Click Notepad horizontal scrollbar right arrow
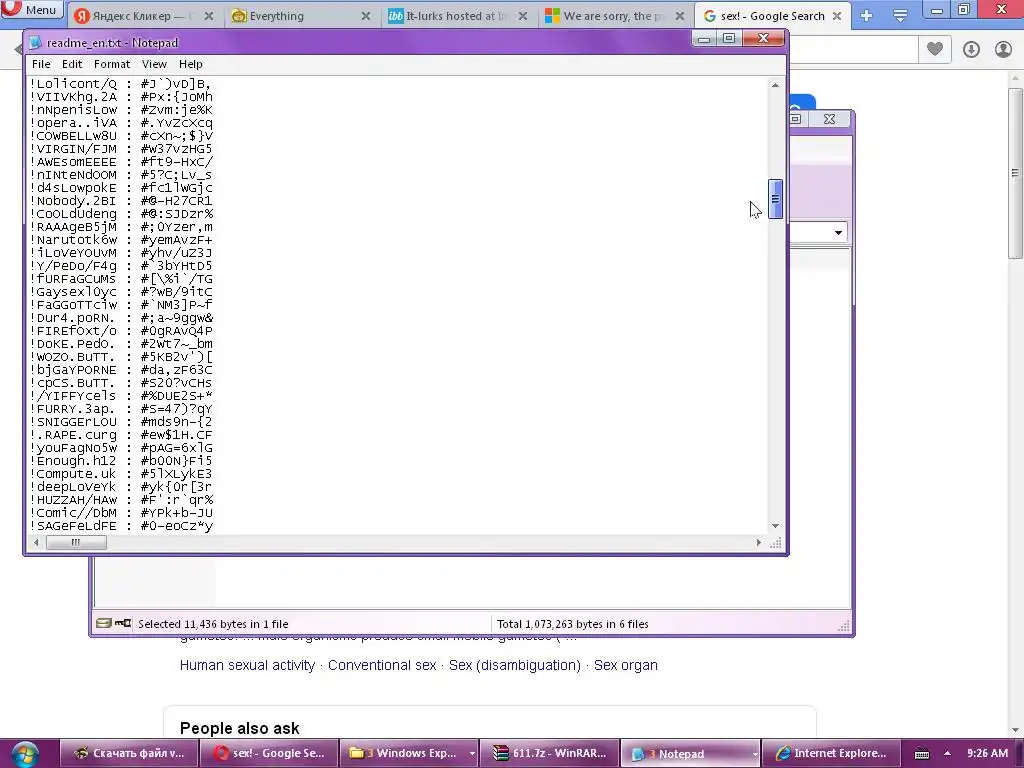Viewport: 1024px width, 768px height. [758, 542]
